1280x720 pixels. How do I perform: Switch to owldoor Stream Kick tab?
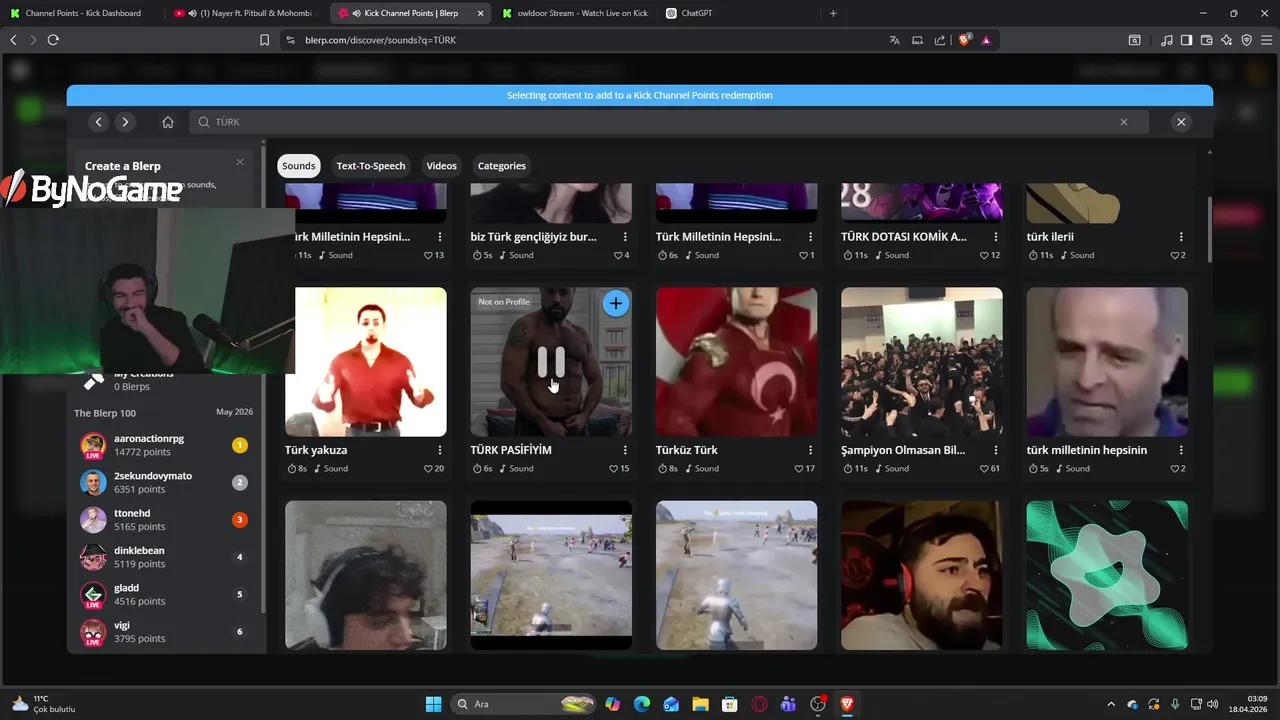[577, 13]
